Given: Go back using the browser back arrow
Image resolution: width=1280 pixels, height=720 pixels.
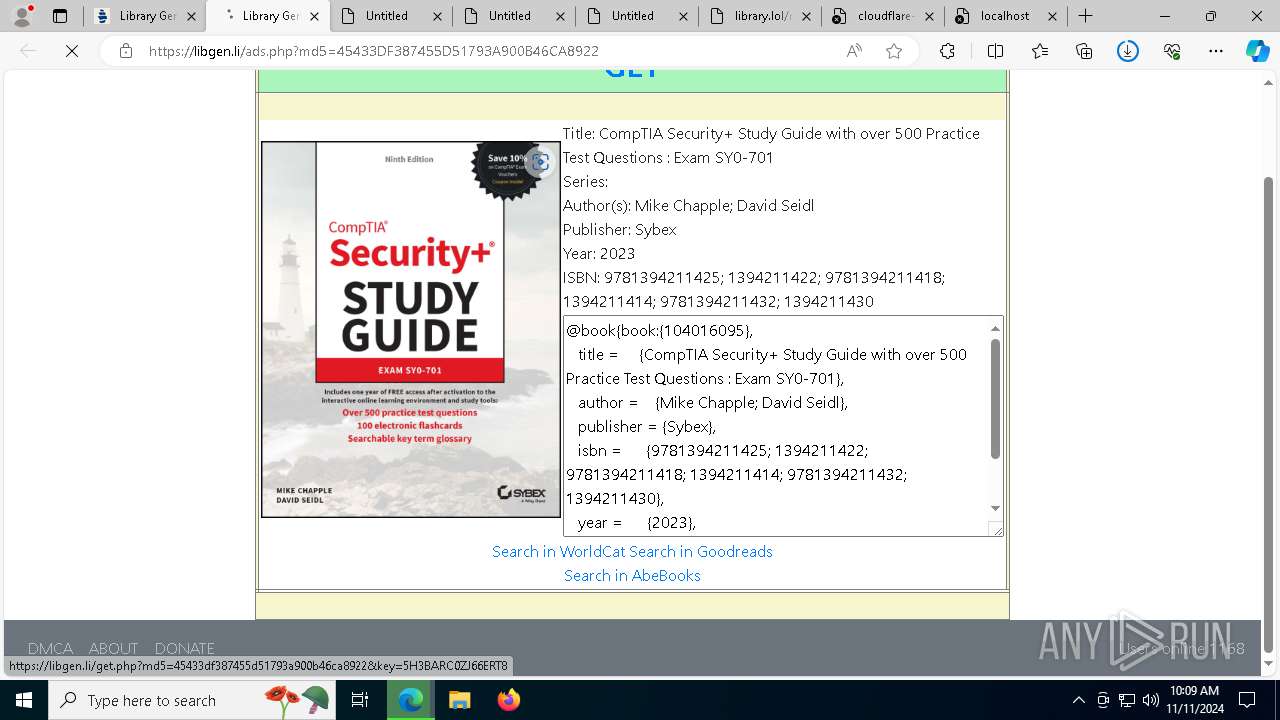Looking at the screenshot, I should pyautogui.click(x=28, y=51).
